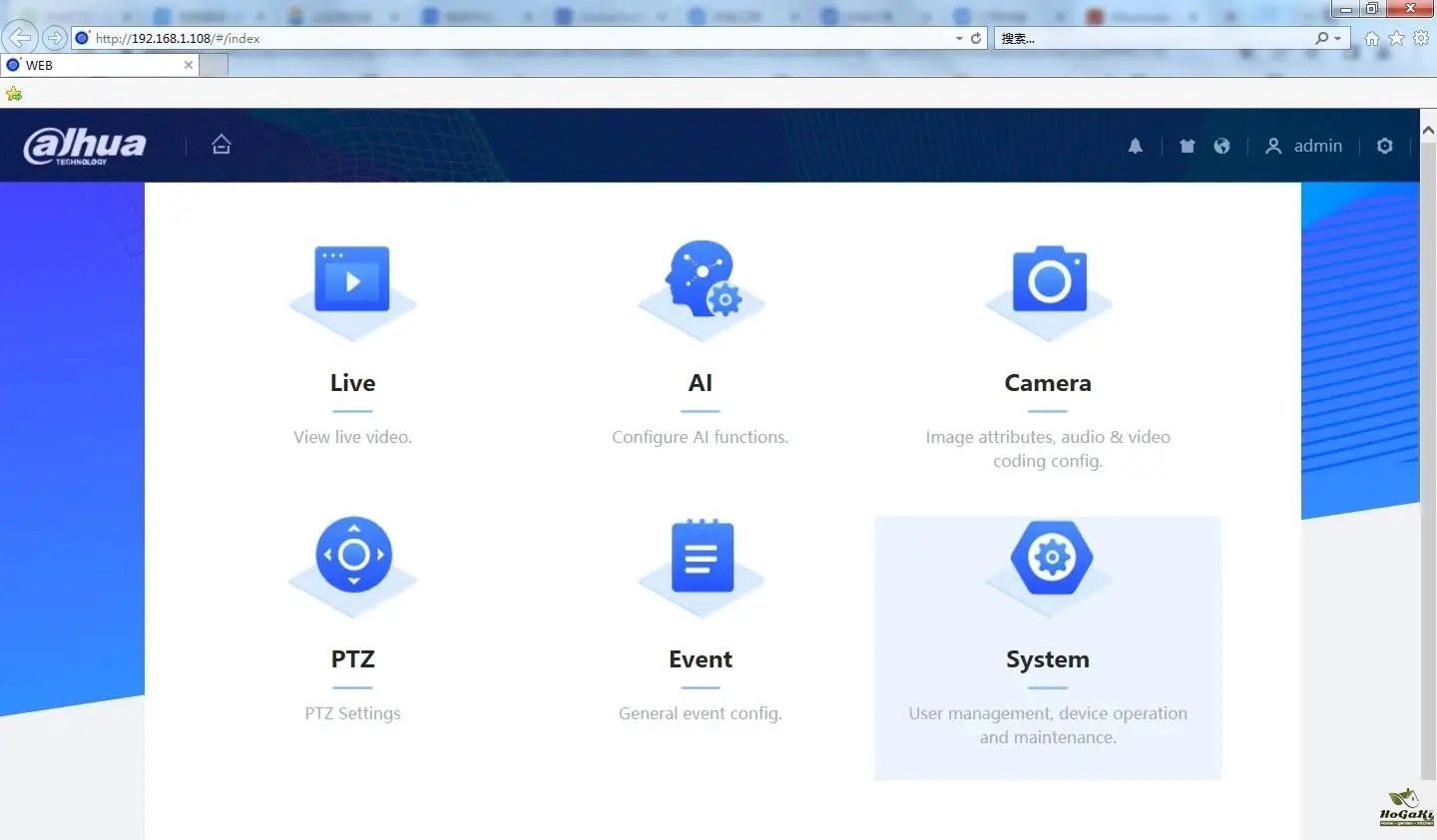
Task: Open the System gear hexagon icon
Action: (1050, 557)
